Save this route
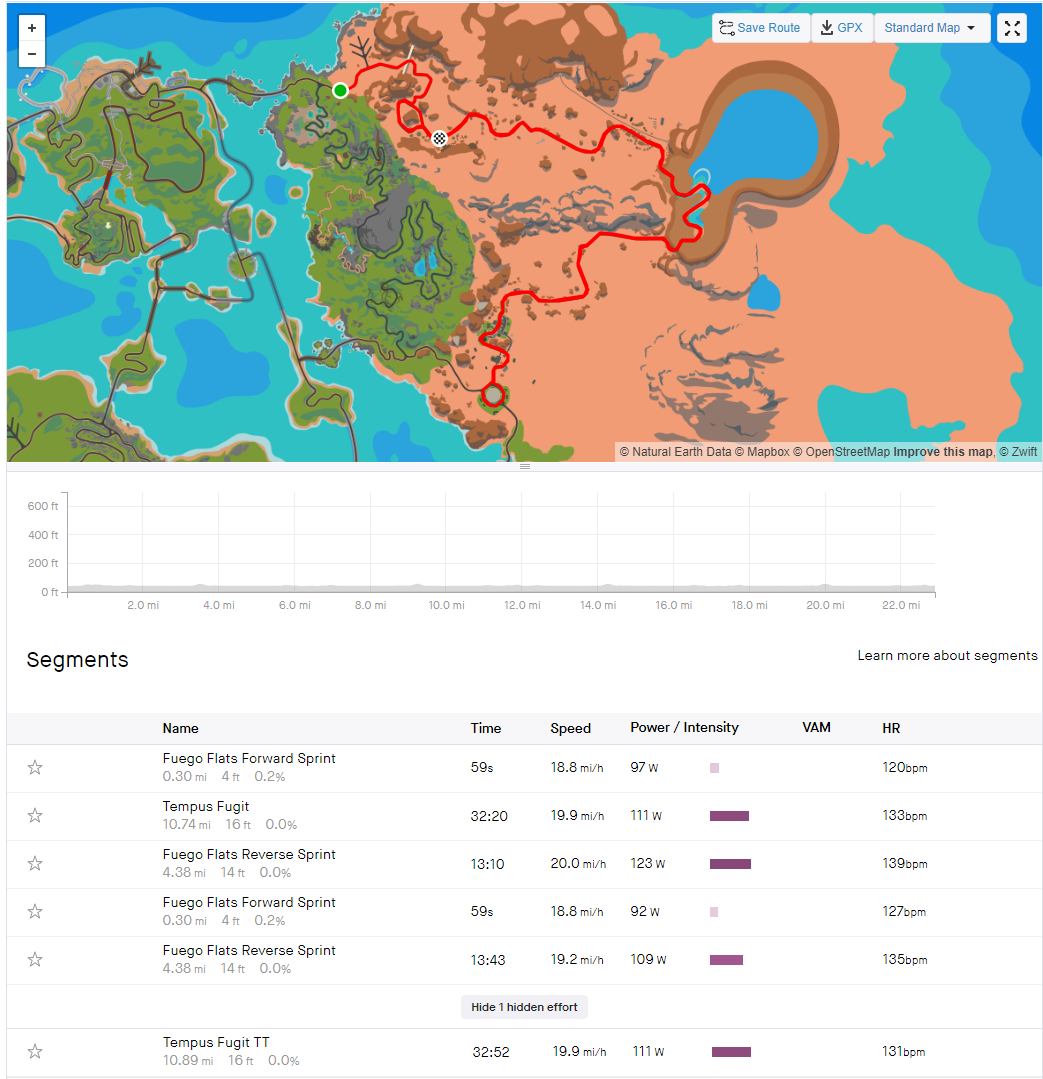This screenshot has height=1079, width=1043. [760, 28]
